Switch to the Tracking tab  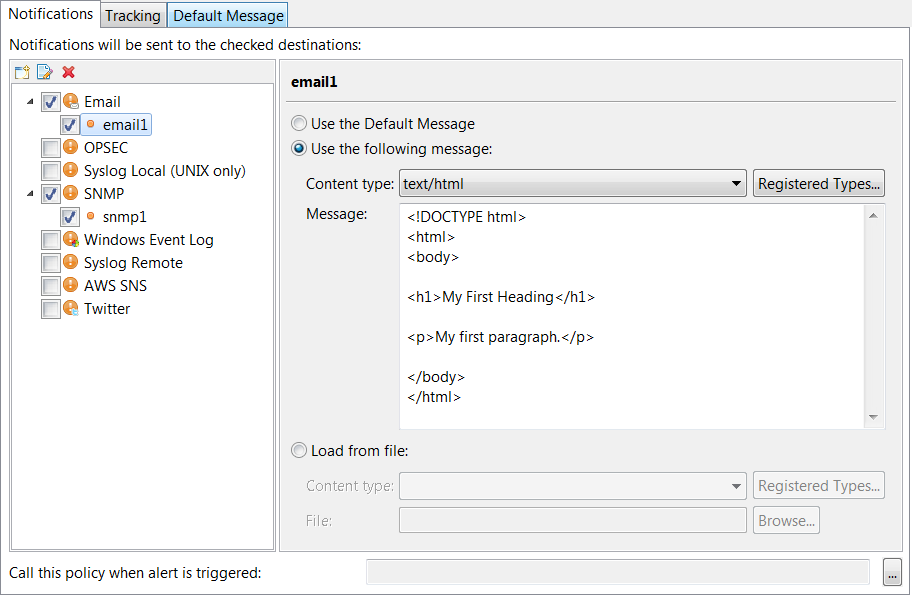tap(133, 16)
